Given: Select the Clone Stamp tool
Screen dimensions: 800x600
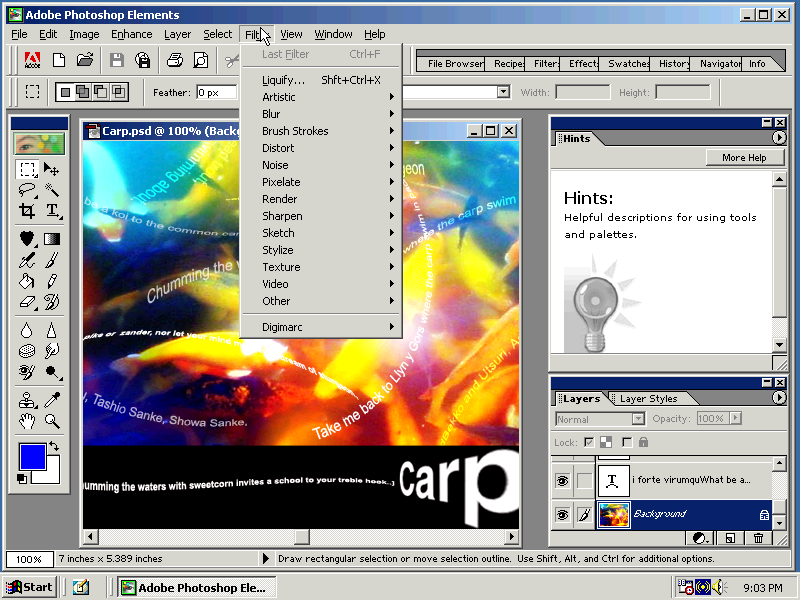Looking at the screenshot, I should click(x=27, y=401).
